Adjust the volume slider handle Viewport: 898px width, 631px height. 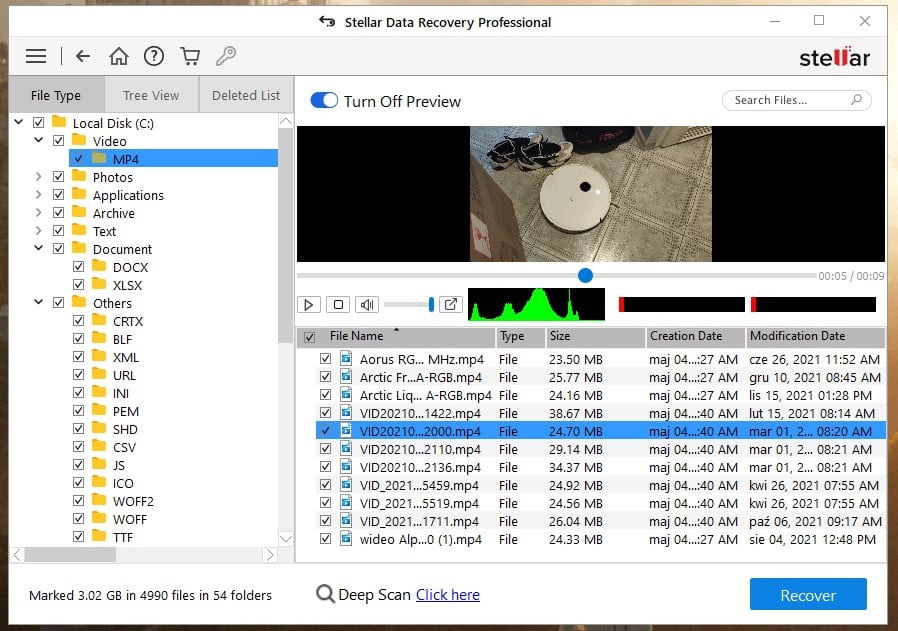click(431, 305)
